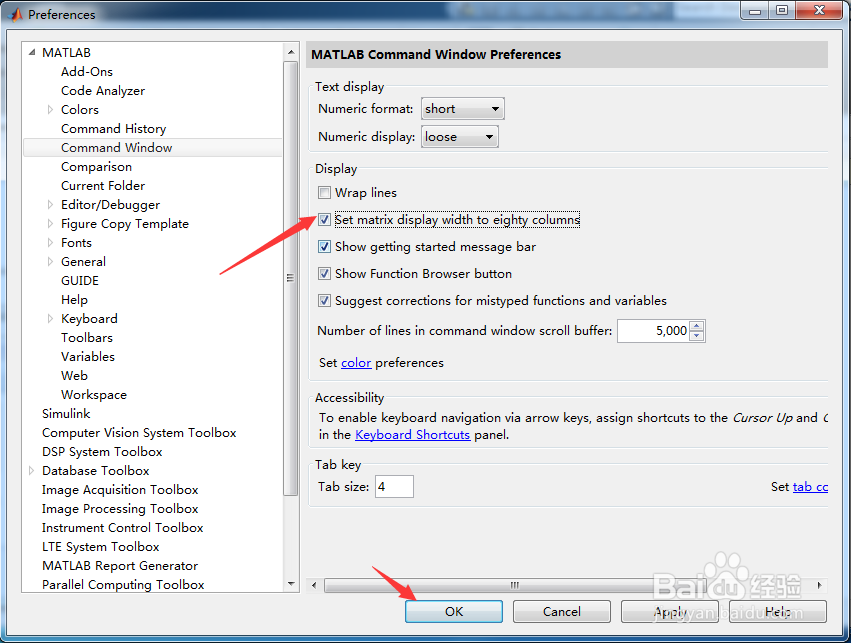Select Instrument Control Toolbox
Viewport: 851px width, 643px height.
pos(122,527)
